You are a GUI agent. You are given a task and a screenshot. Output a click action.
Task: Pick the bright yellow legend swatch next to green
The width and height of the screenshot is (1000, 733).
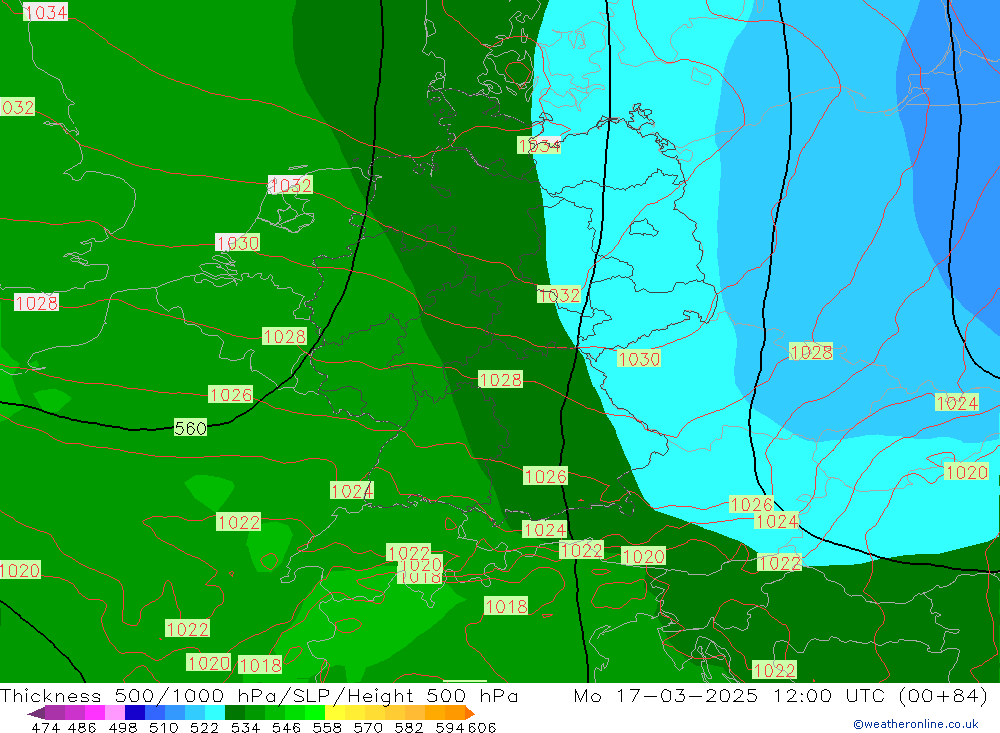(x=335, y=713)
